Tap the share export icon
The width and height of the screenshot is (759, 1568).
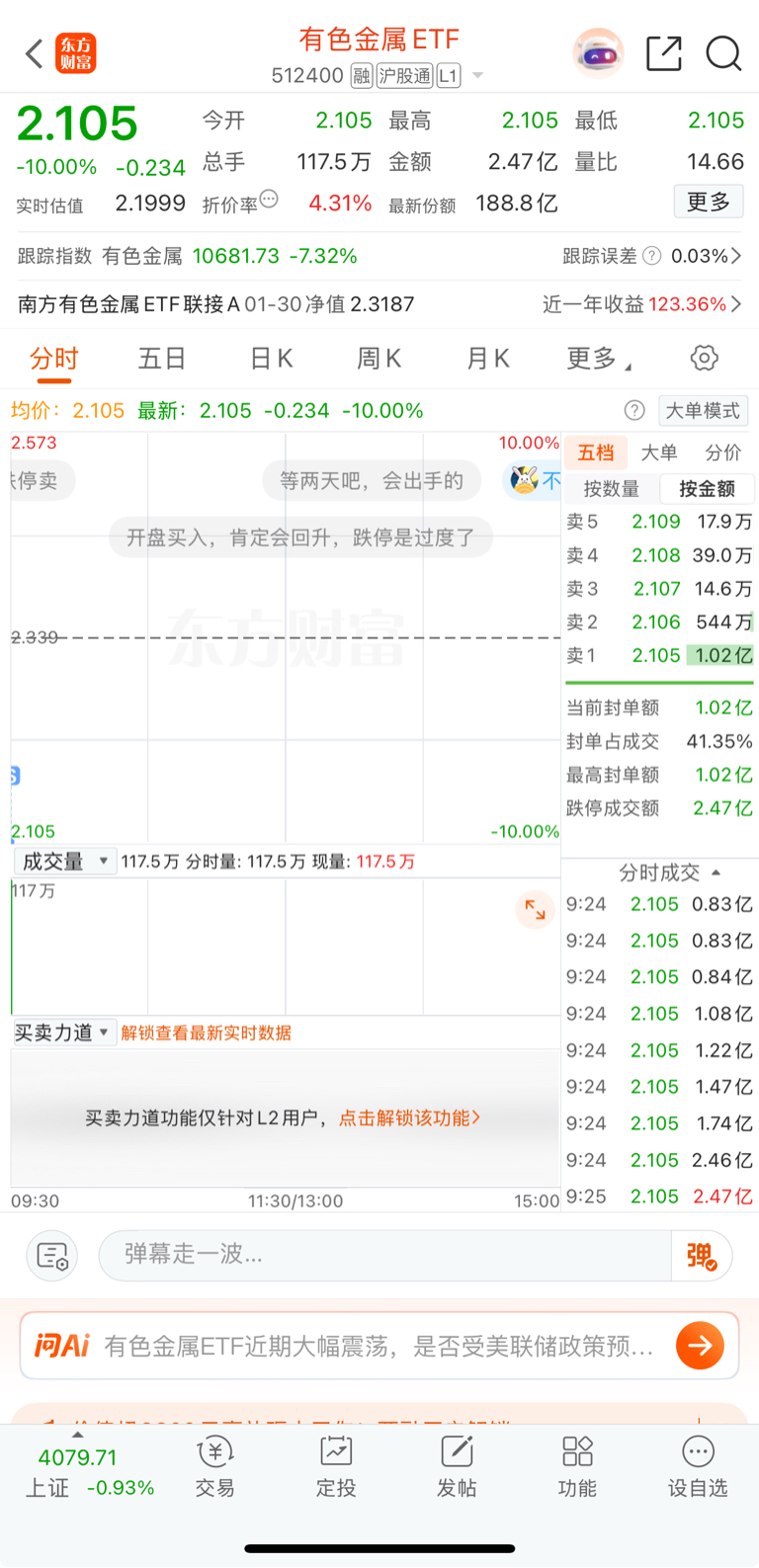(663, 53)
